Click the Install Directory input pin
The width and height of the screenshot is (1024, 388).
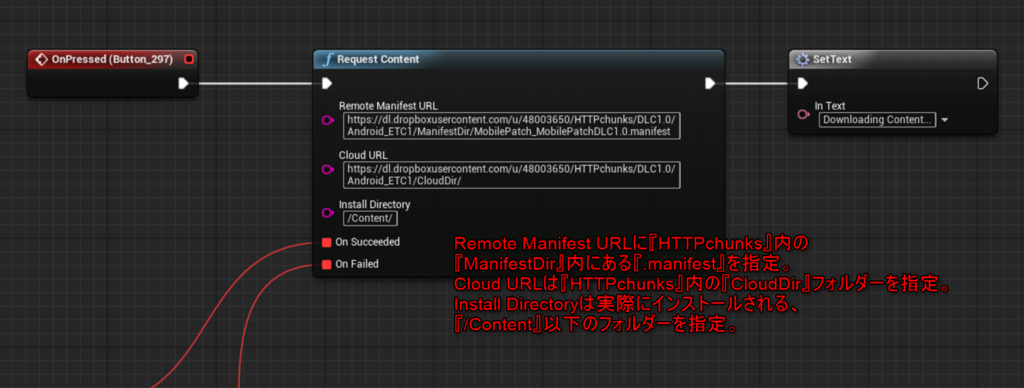pos(328,212)
